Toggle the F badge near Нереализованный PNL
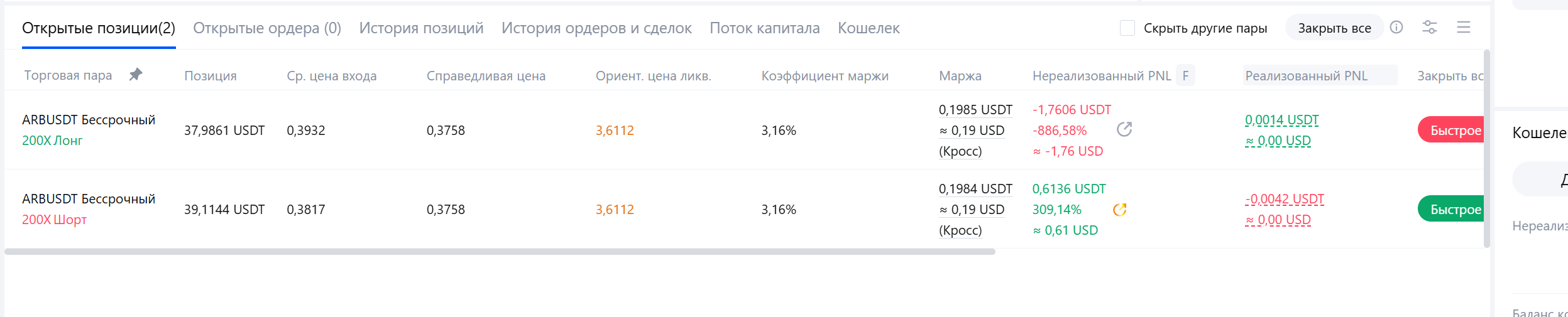The width and height of the screenshot is (1568, 317). [1185, 75]
